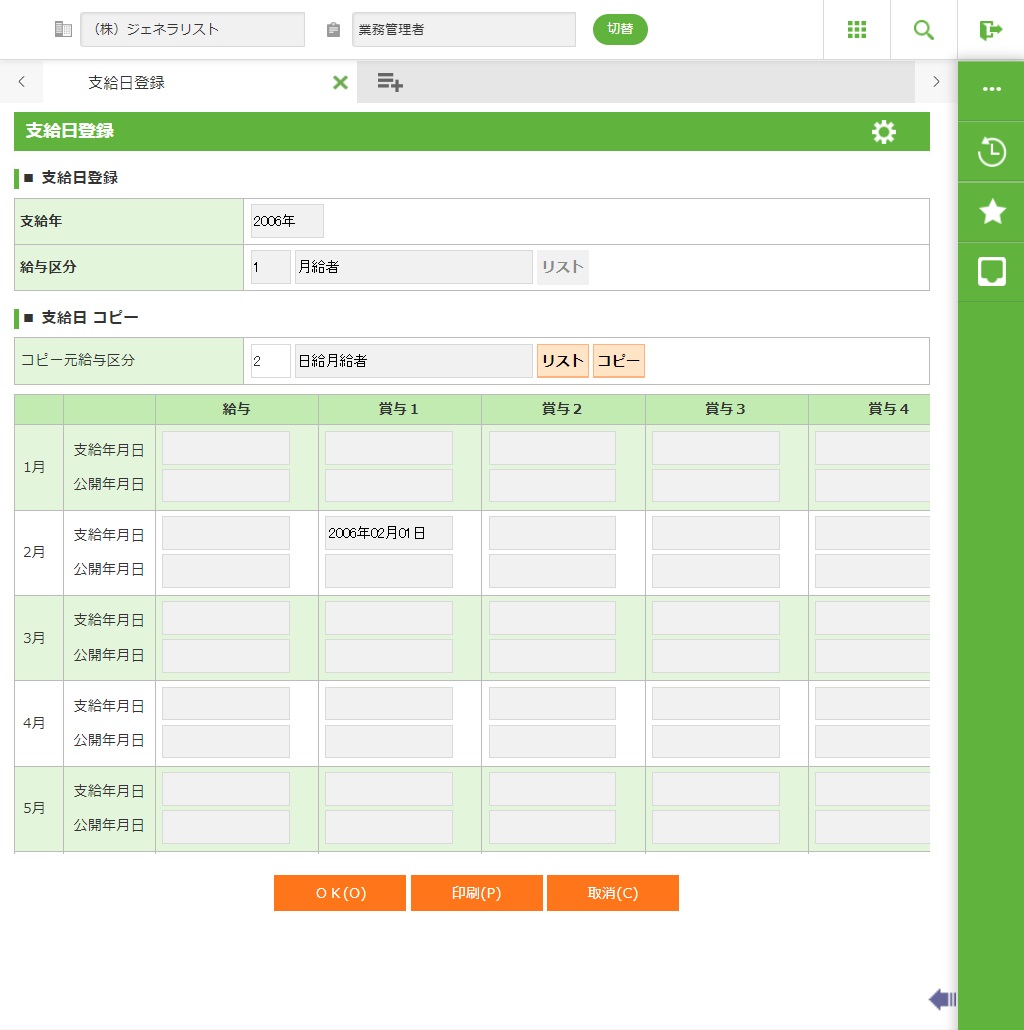Click the コピー元給与区分 code input field
The height and width of the screenshot is (1030, 1024).
point(270,361)
